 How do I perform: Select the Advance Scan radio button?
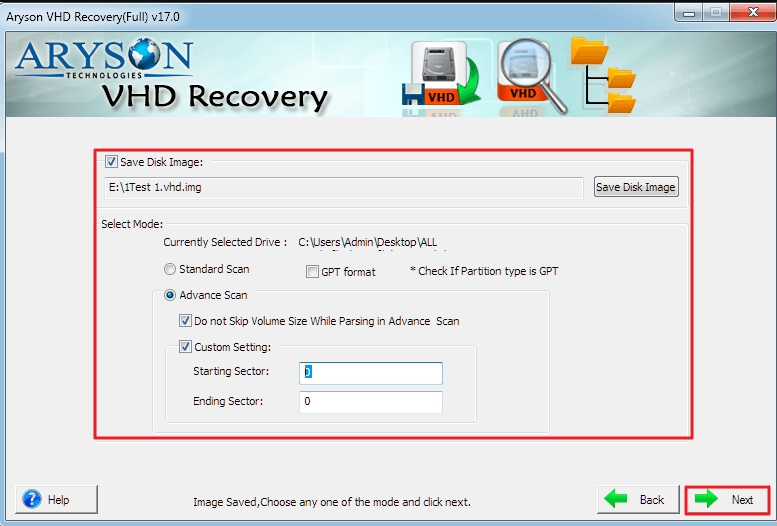pos(170,295)
